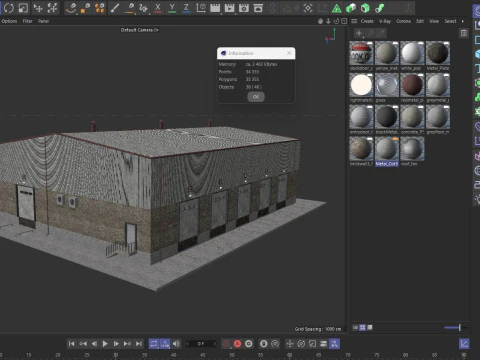Viewport: 480px width, 360px height.
Task: Click the render view clapperboard icon
Action: coord(215,8)
